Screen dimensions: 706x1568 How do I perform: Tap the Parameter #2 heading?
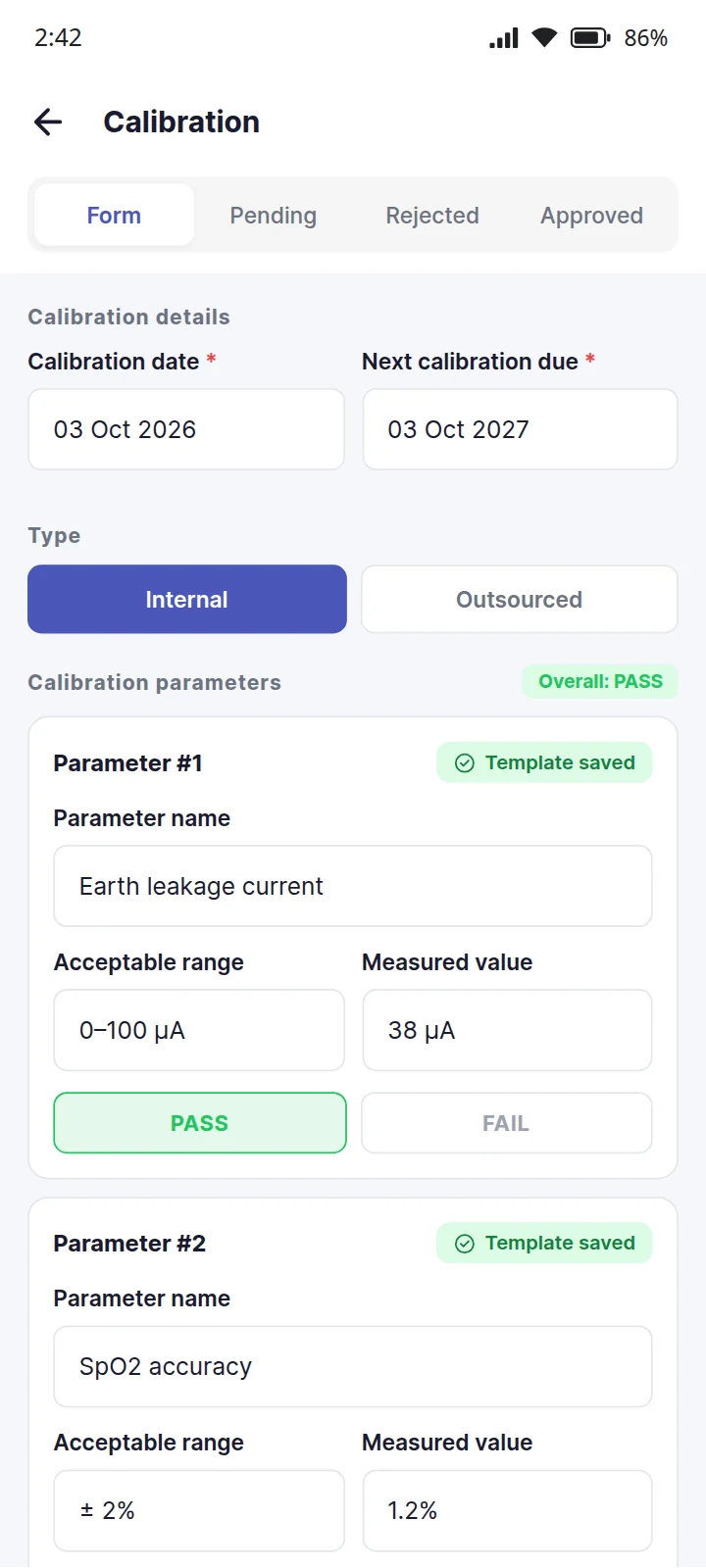pyautogui.click(x=129, y=1244)
